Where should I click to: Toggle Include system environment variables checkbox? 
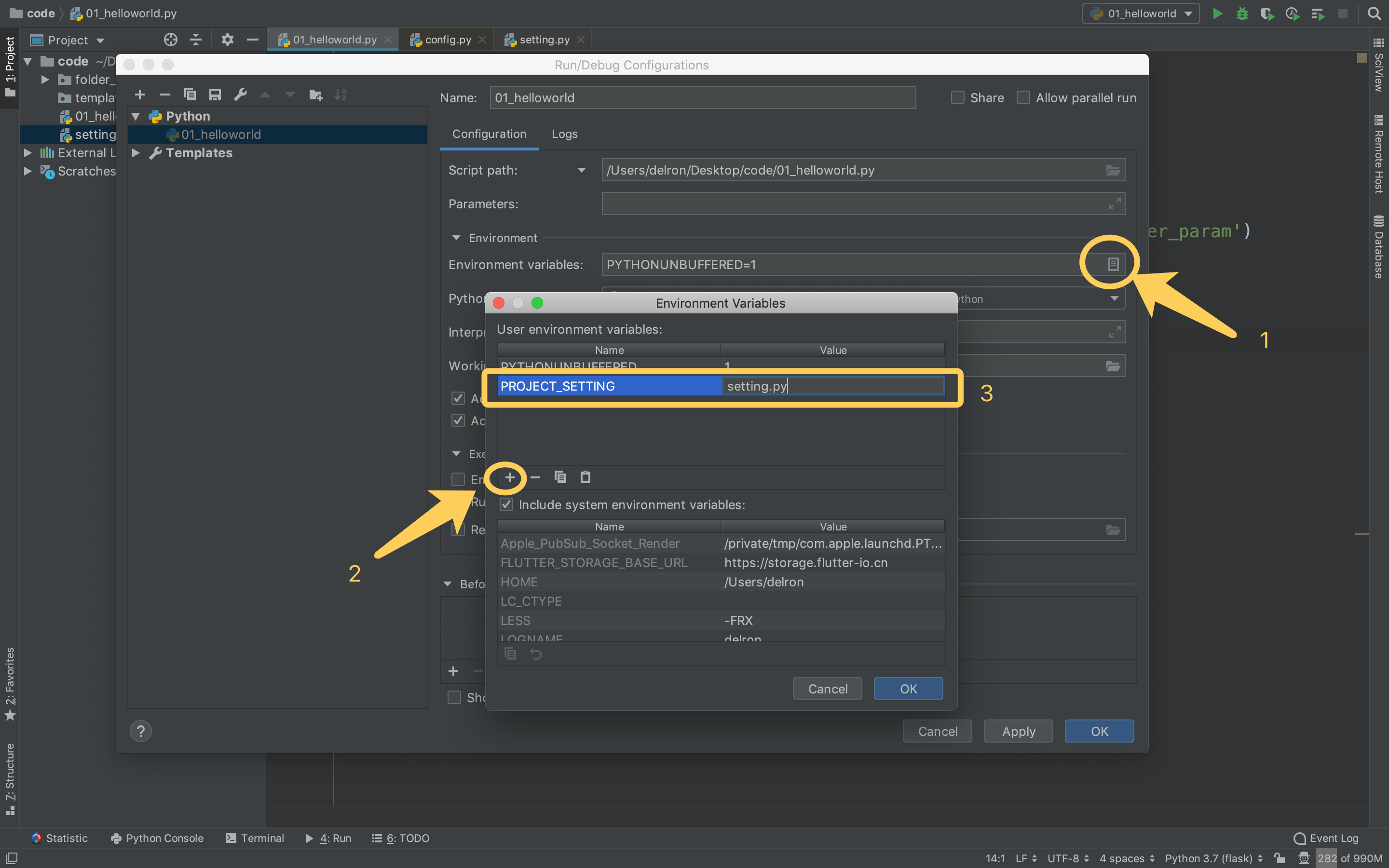(506, 504)
